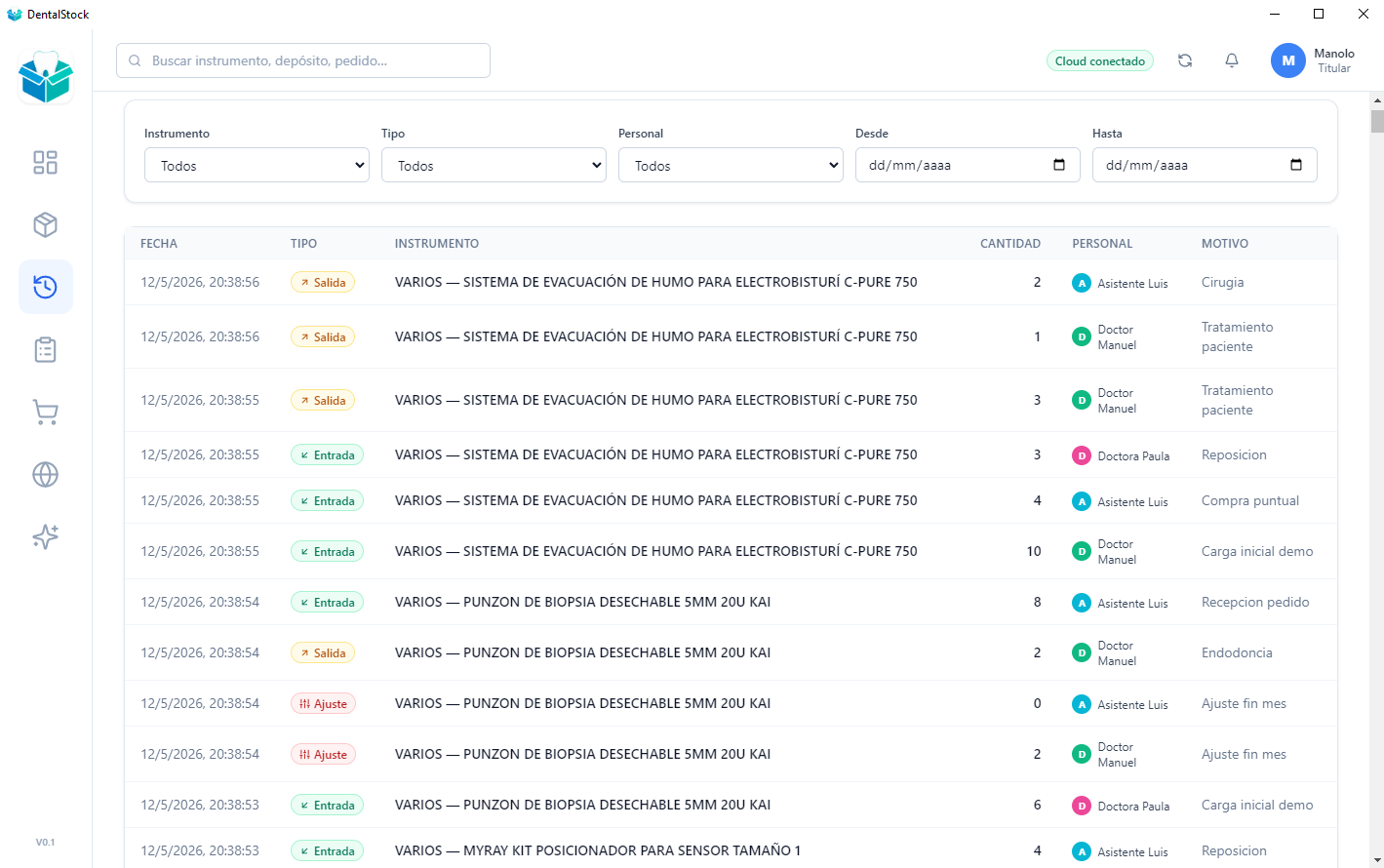
Task: Click the Cloud conectado status badge
Action: coord(1100,60)
